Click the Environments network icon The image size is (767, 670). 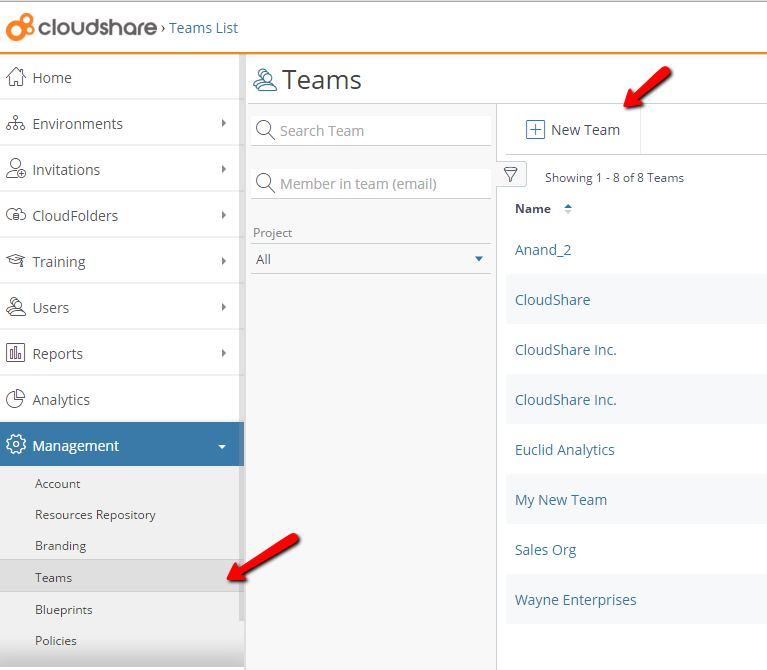point(16,123)
